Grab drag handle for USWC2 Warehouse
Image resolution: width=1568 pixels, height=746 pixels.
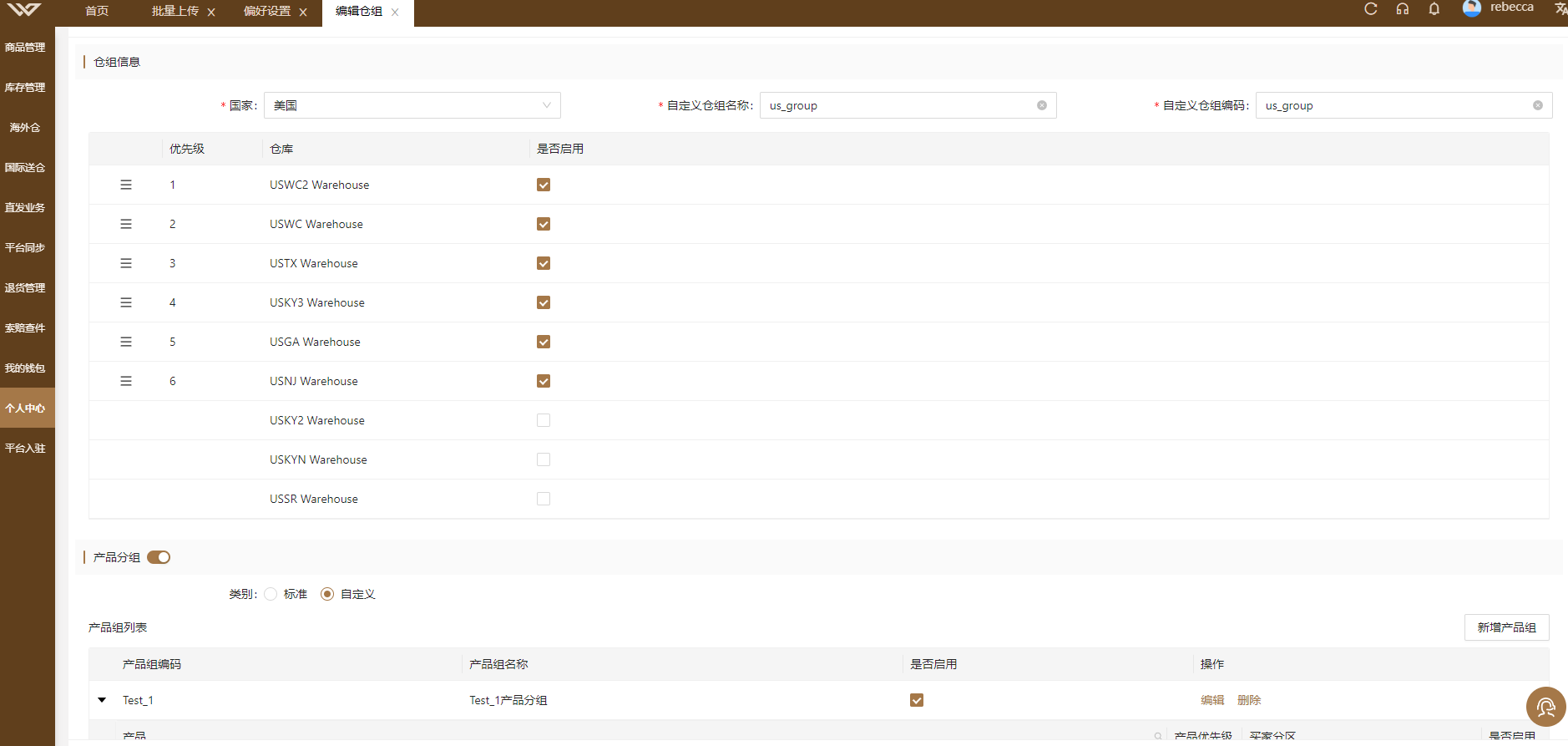126,185
